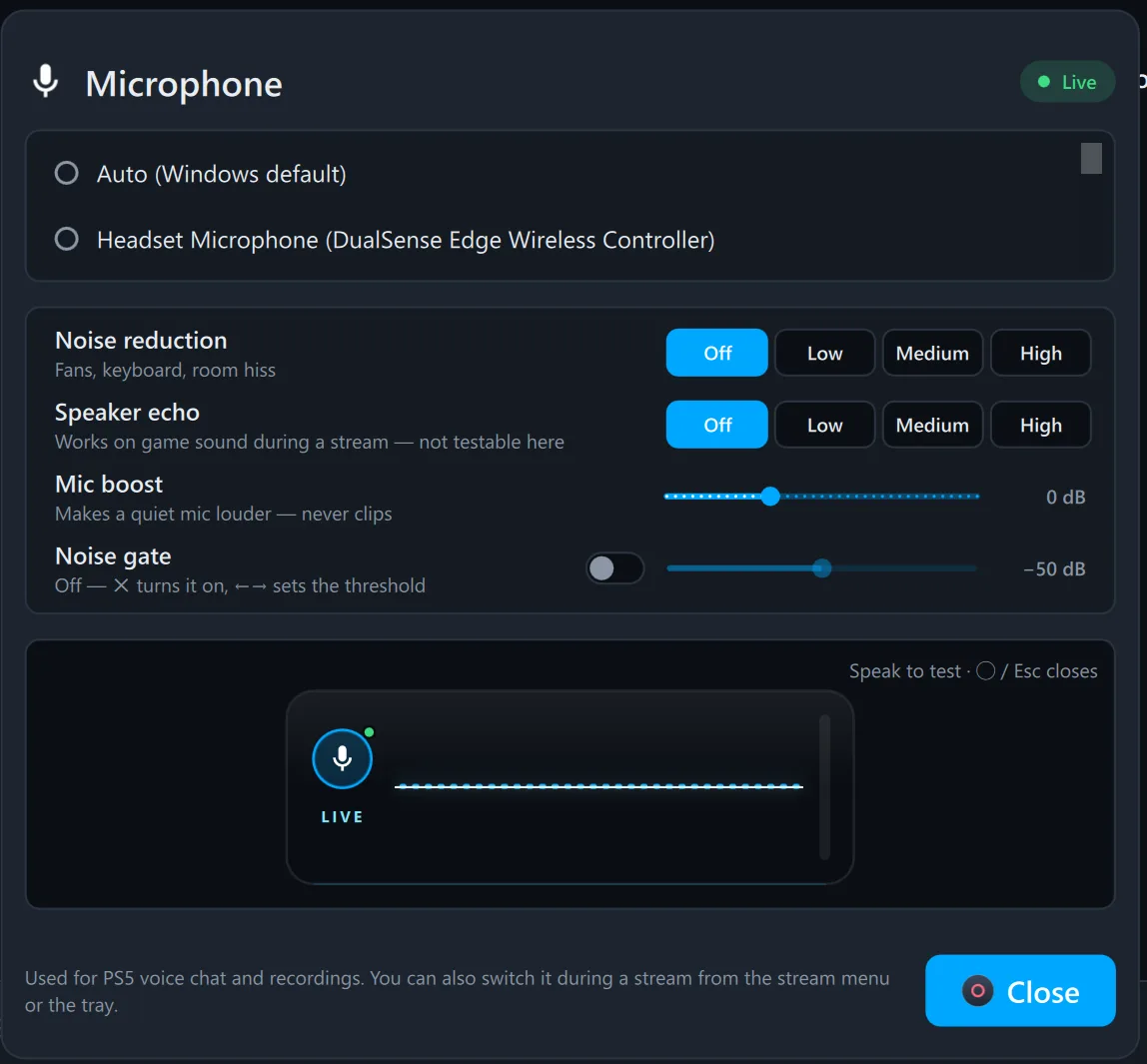Screen dimensions: 1147x1064
Task: Click the Mic boost slider handle
Action: click(770, 497)
